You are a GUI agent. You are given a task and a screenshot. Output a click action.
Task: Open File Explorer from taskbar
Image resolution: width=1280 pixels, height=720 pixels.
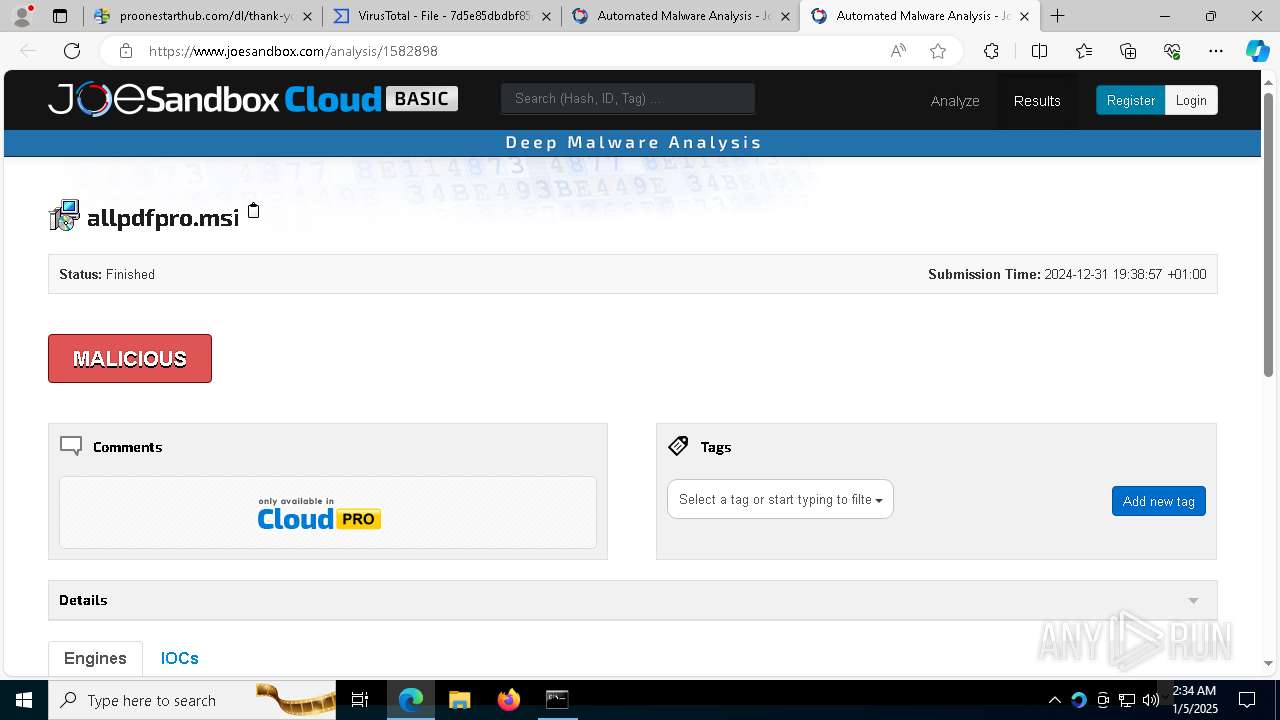tap(459, 700)
